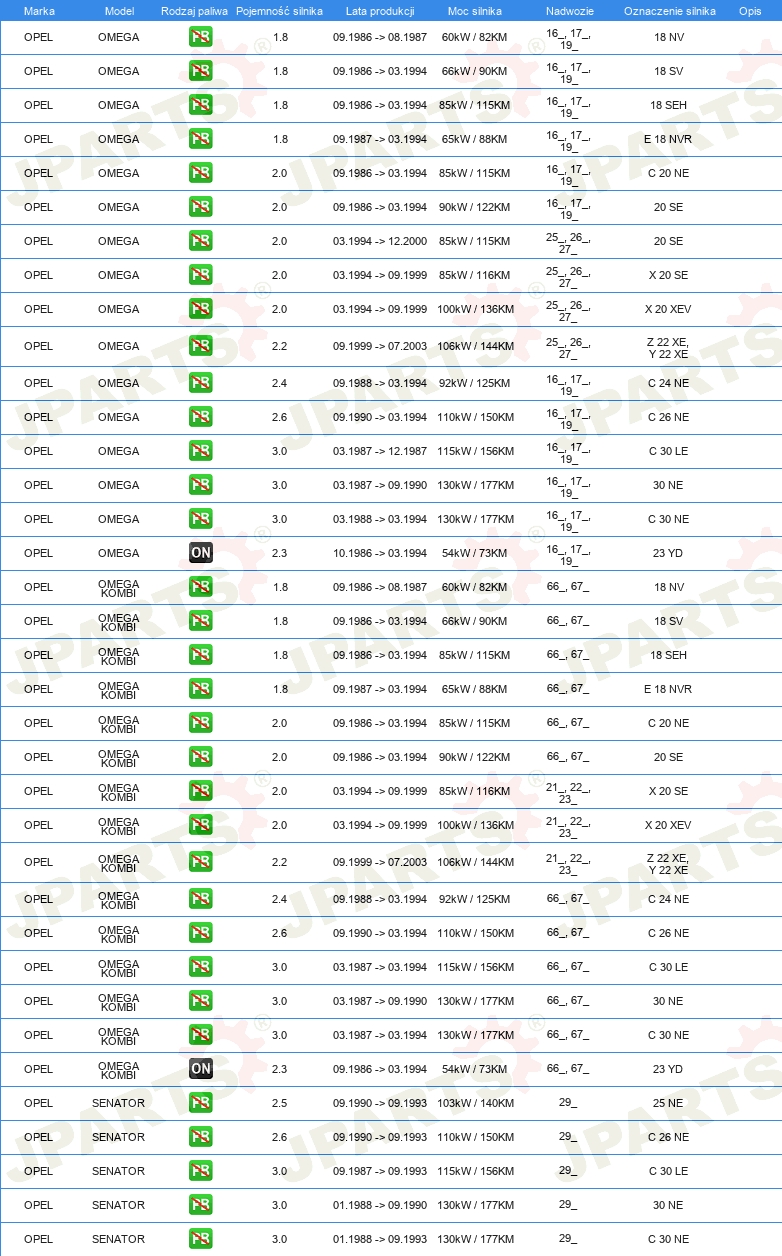This screenshot has width=782, height=1256.
Task: Click the petrol icon for OMEGA KOMBI C 24 NE
Action: coord(201,899)
